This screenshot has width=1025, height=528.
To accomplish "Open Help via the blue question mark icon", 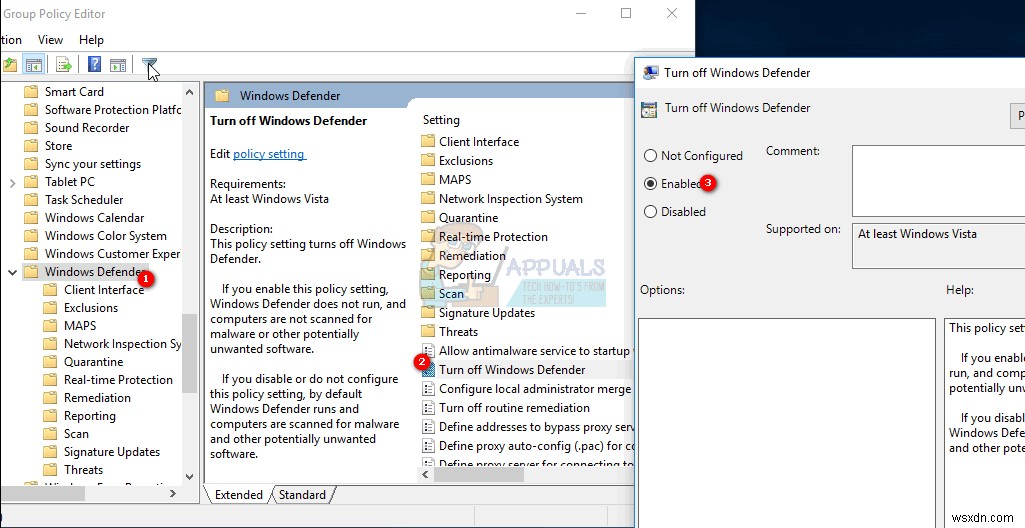I will (x=94, y=65).
